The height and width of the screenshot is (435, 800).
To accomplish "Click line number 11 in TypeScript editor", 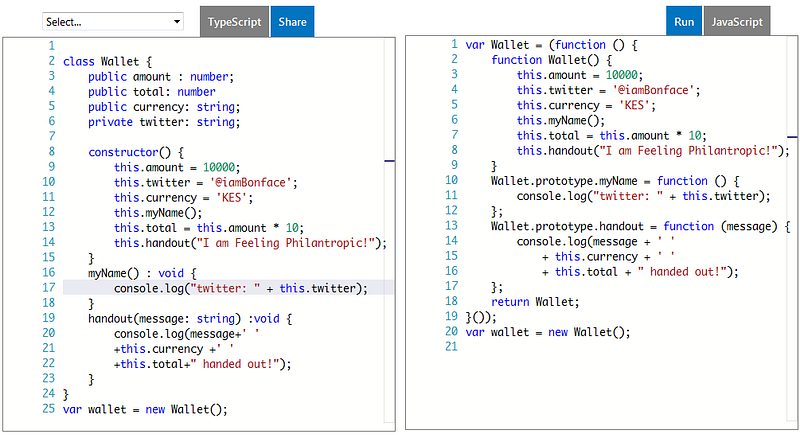I will [x=48, y=197].
